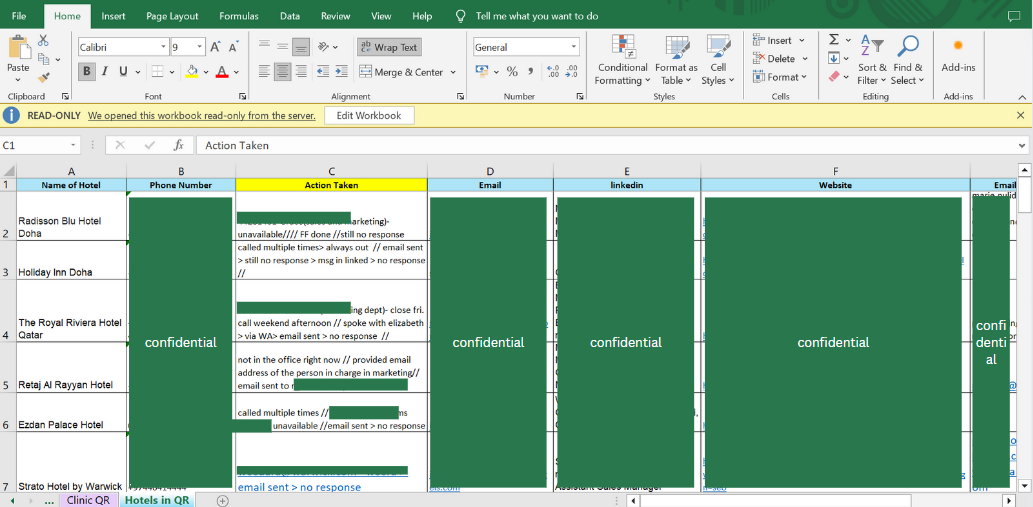1033x507 pixels.
Task: Click the AutoSum sigma icon
Action: 833,40
